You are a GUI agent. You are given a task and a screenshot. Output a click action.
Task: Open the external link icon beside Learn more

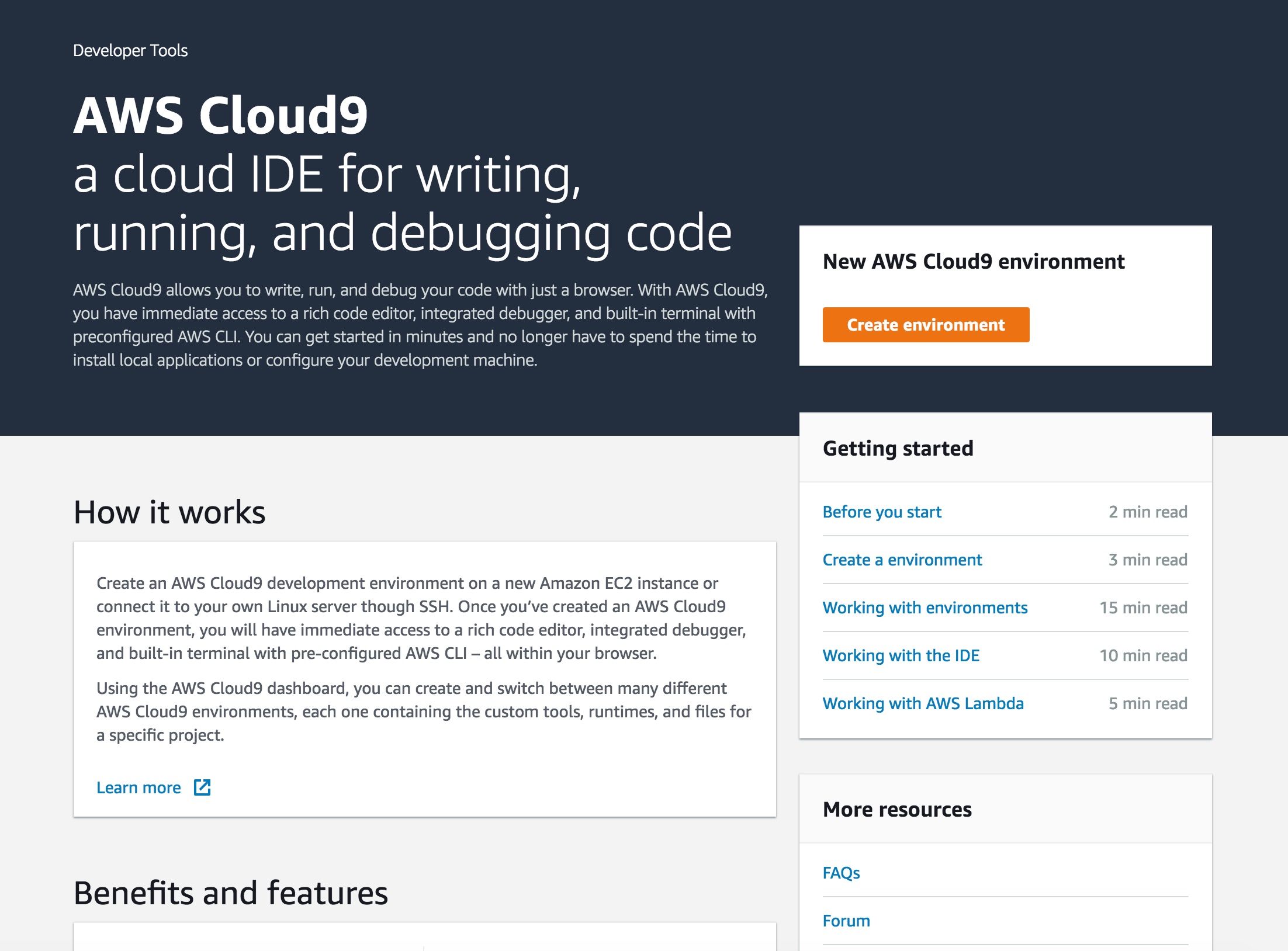pos(202,787)
